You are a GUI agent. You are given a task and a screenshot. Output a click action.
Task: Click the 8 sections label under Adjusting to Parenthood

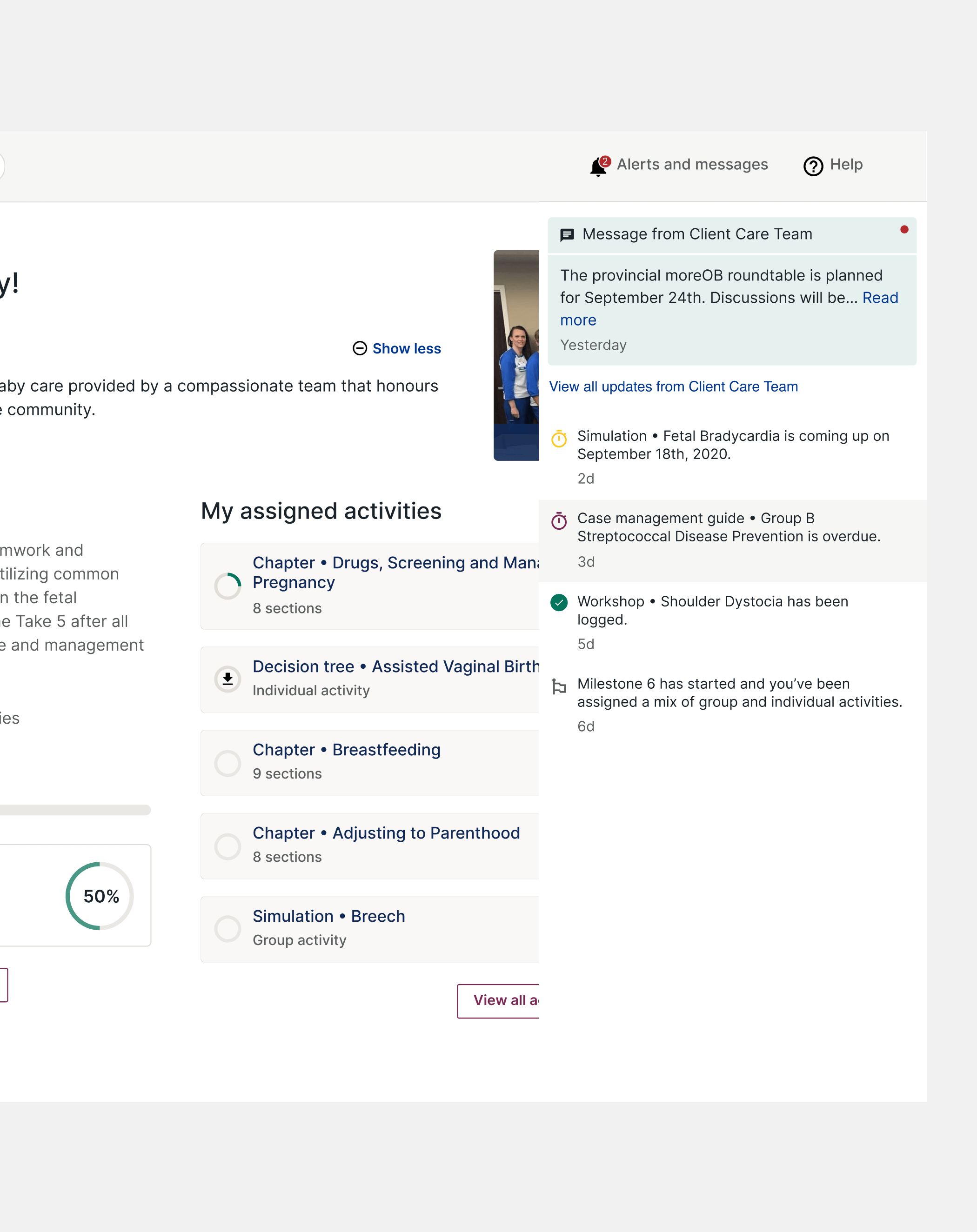(x=287, y=857)
